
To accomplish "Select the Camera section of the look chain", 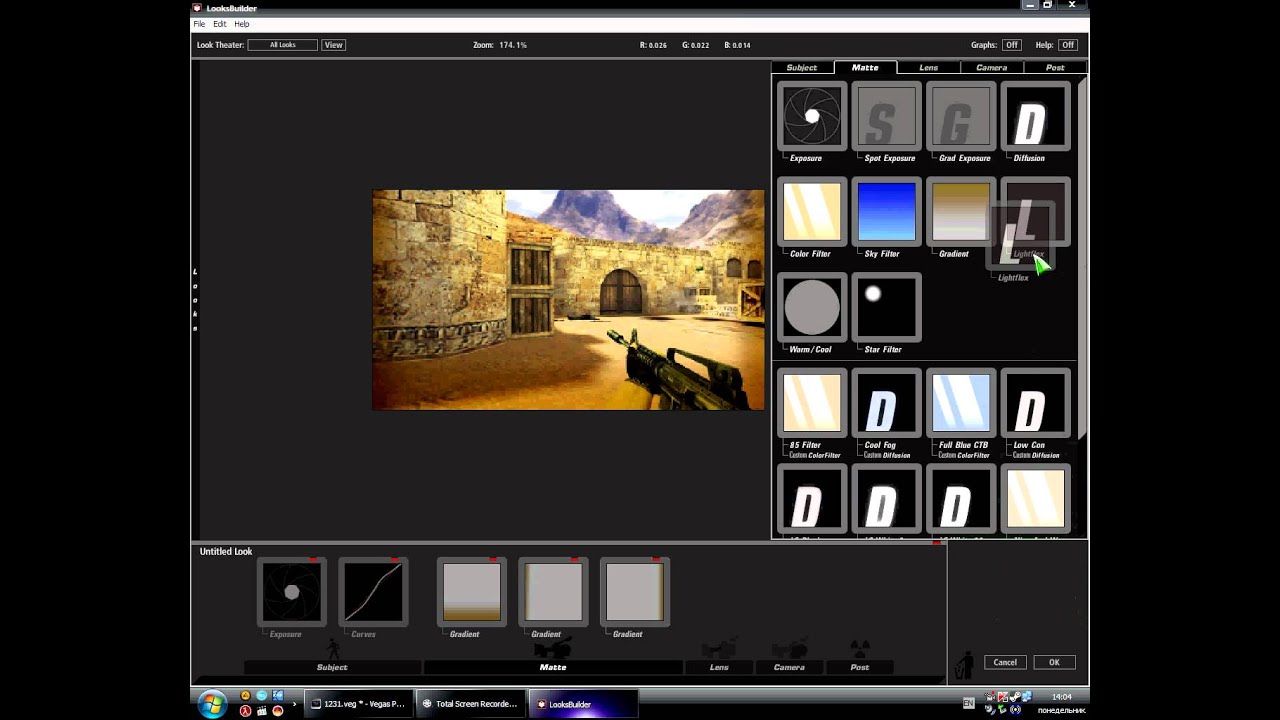I will click(x=789, y=667).
